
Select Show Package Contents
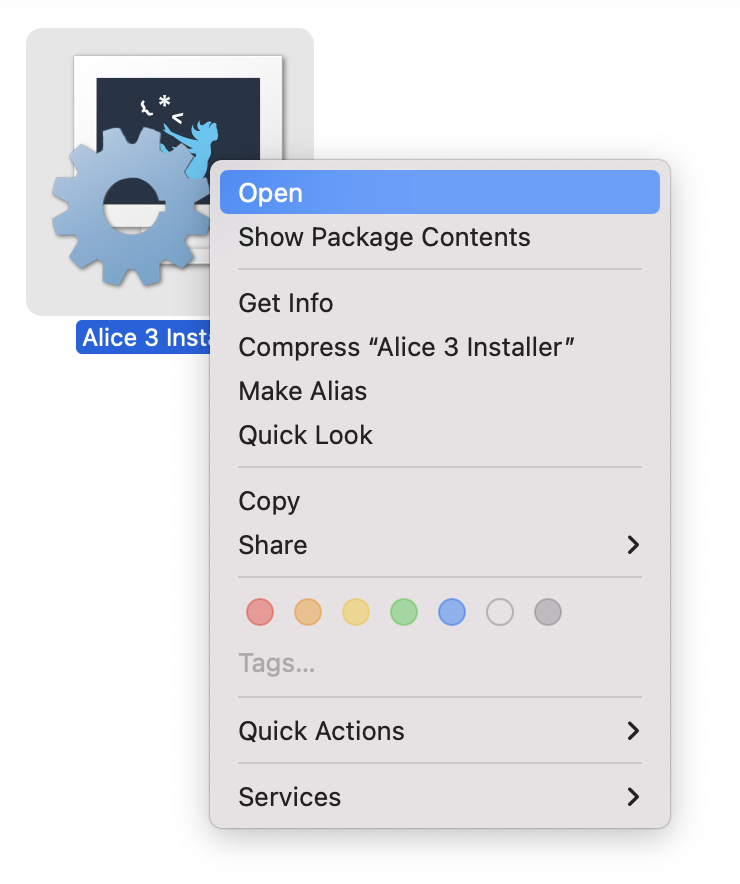[x=384, y=238]
